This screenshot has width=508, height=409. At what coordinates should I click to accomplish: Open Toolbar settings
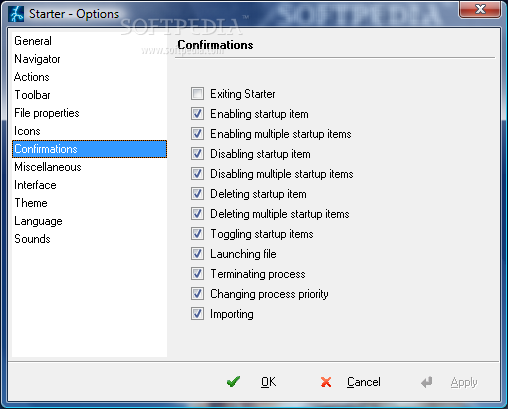[x=89, y=95]
